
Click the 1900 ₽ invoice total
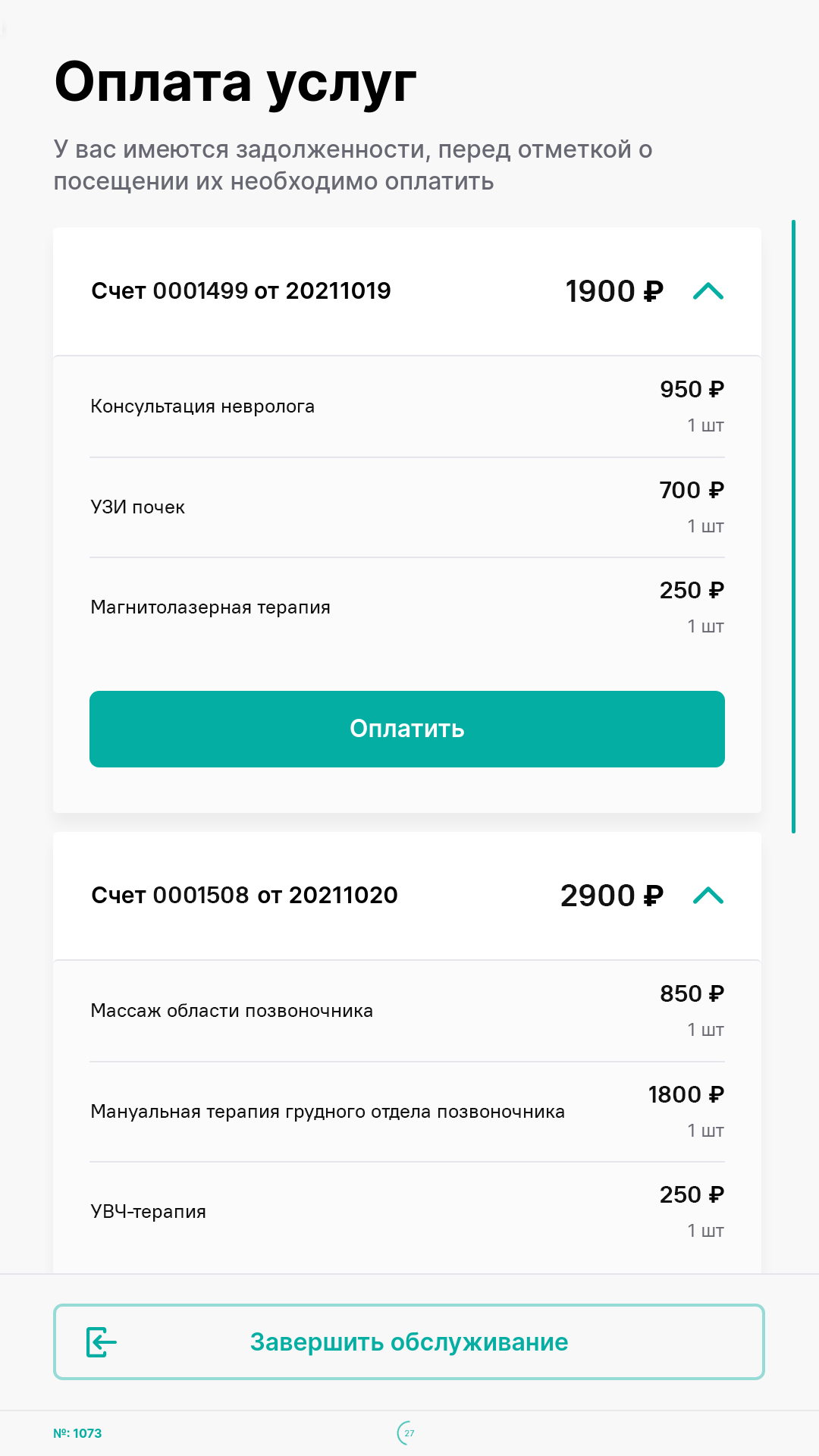614,291
